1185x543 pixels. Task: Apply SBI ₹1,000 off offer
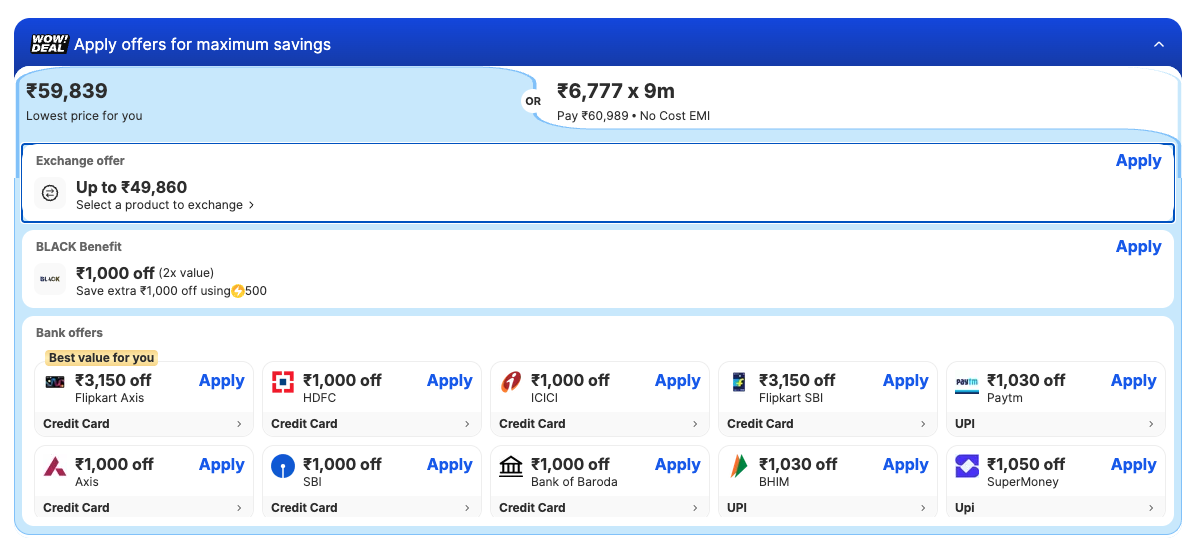pyautogui.click(x=450, y=465)
